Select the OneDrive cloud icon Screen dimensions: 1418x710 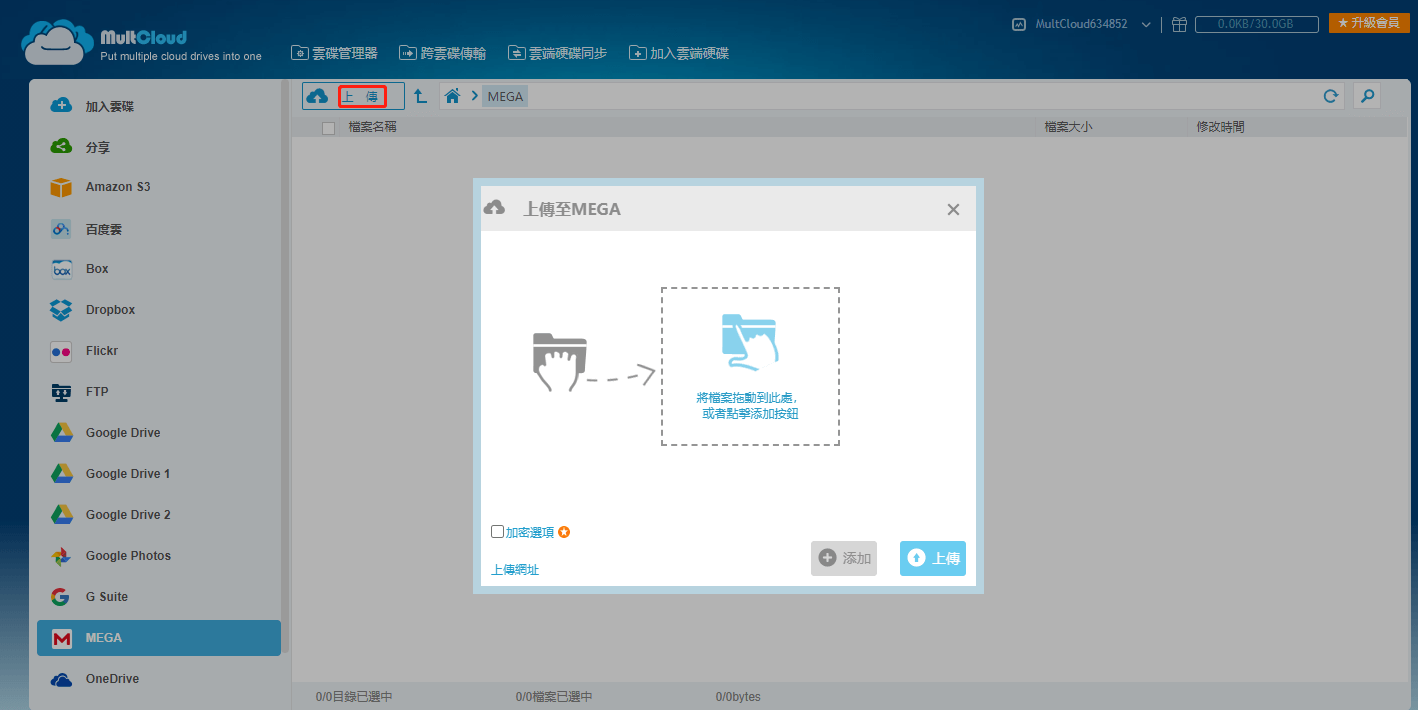61,679
